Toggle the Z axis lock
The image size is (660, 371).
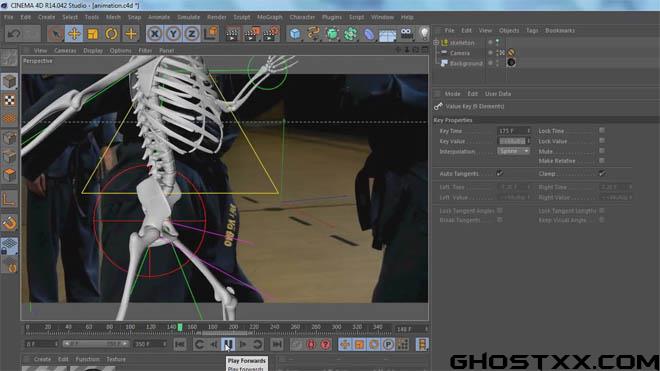pyautogui.click(x=192, y=34)
